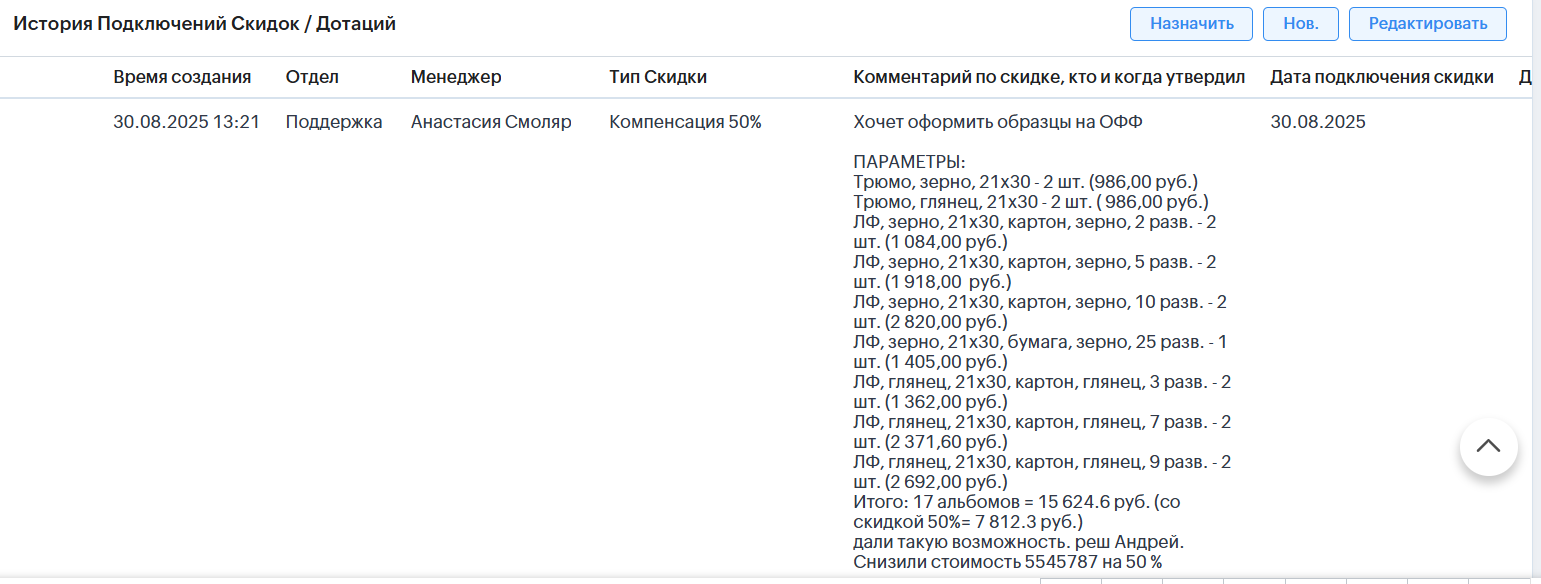Click the Назначить button

[1191, 24]
